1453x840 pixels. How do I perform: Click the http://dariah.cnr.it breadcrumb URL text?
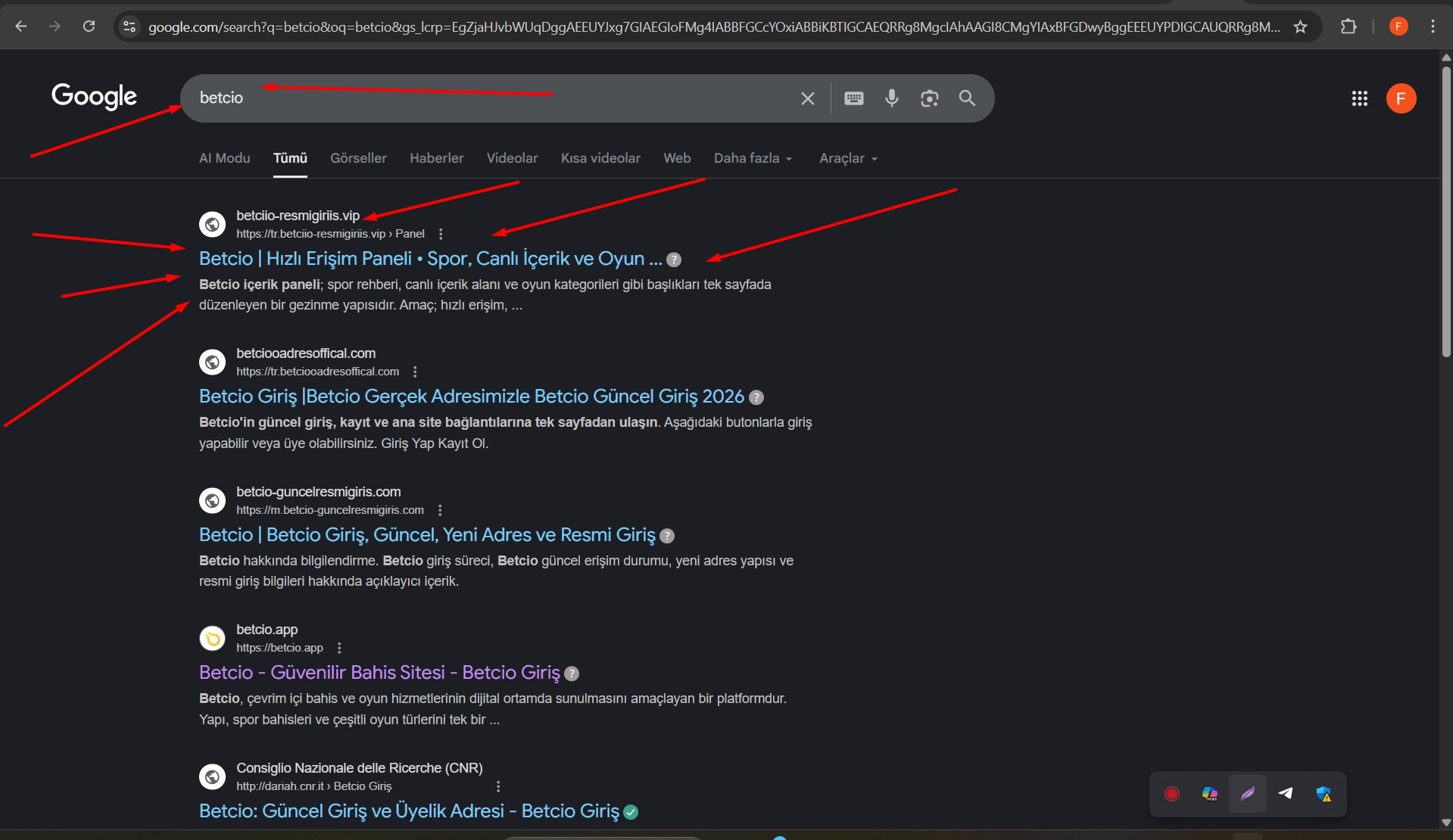313,786
